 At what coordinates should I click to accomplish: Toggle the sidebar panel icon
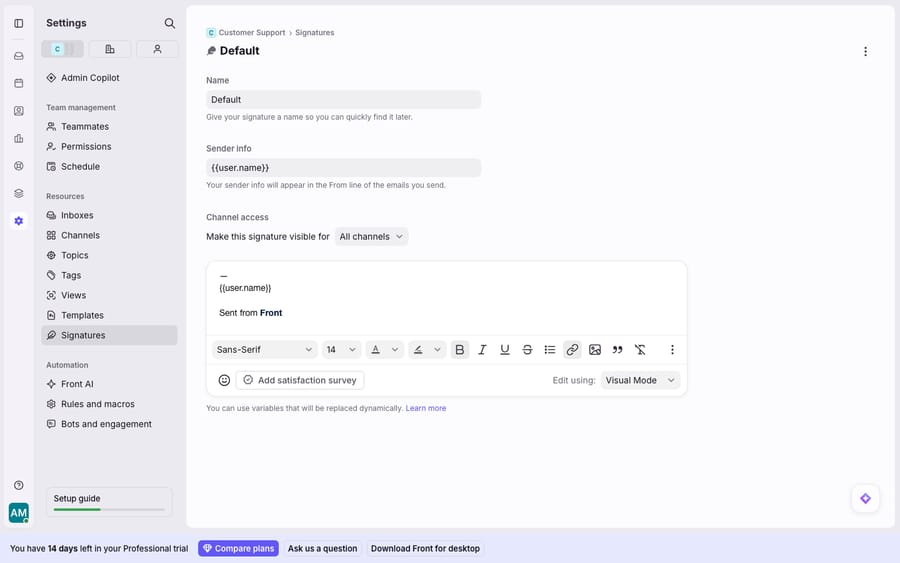18,24
